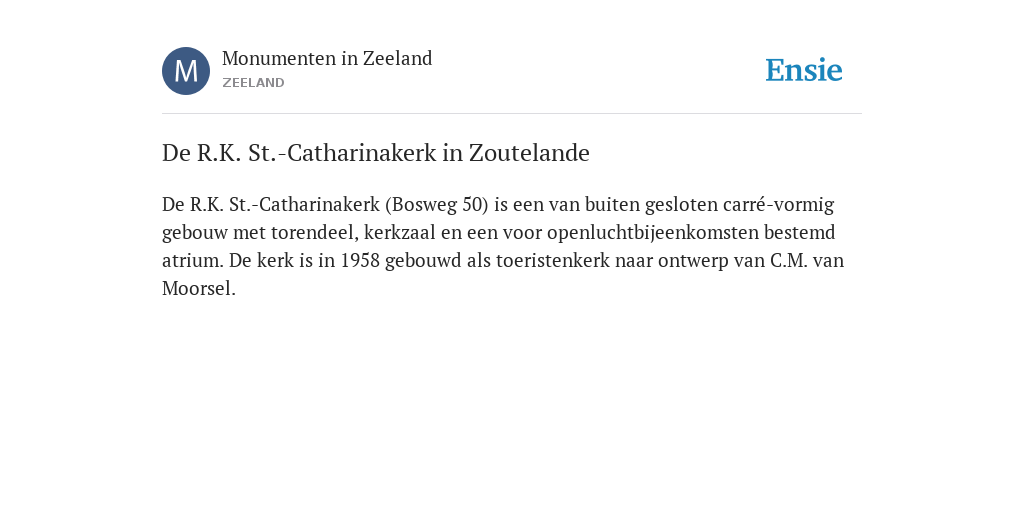Click the name Moorsel on the last line

(199, 289)
